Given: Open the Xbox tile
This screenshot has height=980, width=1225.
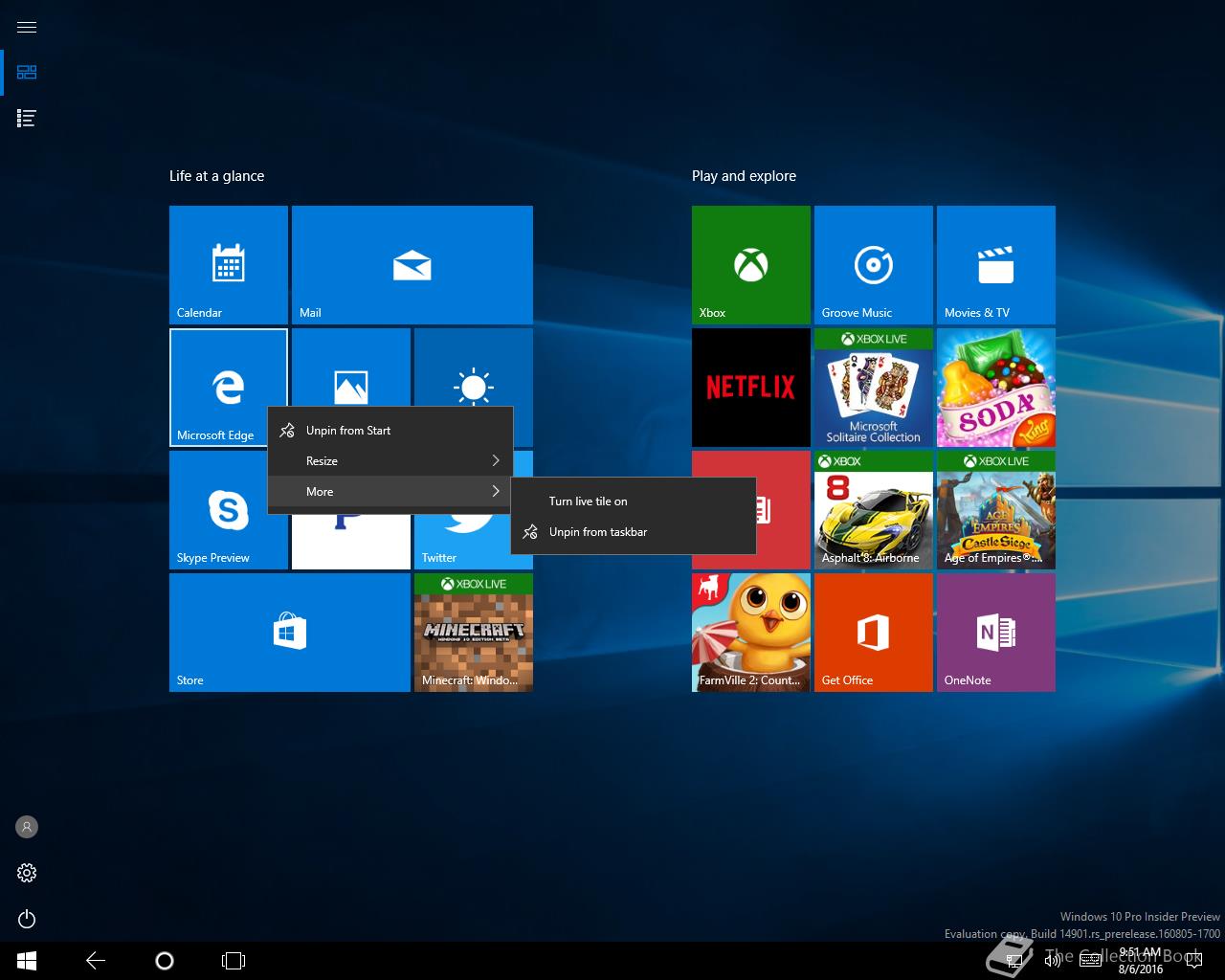Looking at the screenshot, I should coord(751,265).
